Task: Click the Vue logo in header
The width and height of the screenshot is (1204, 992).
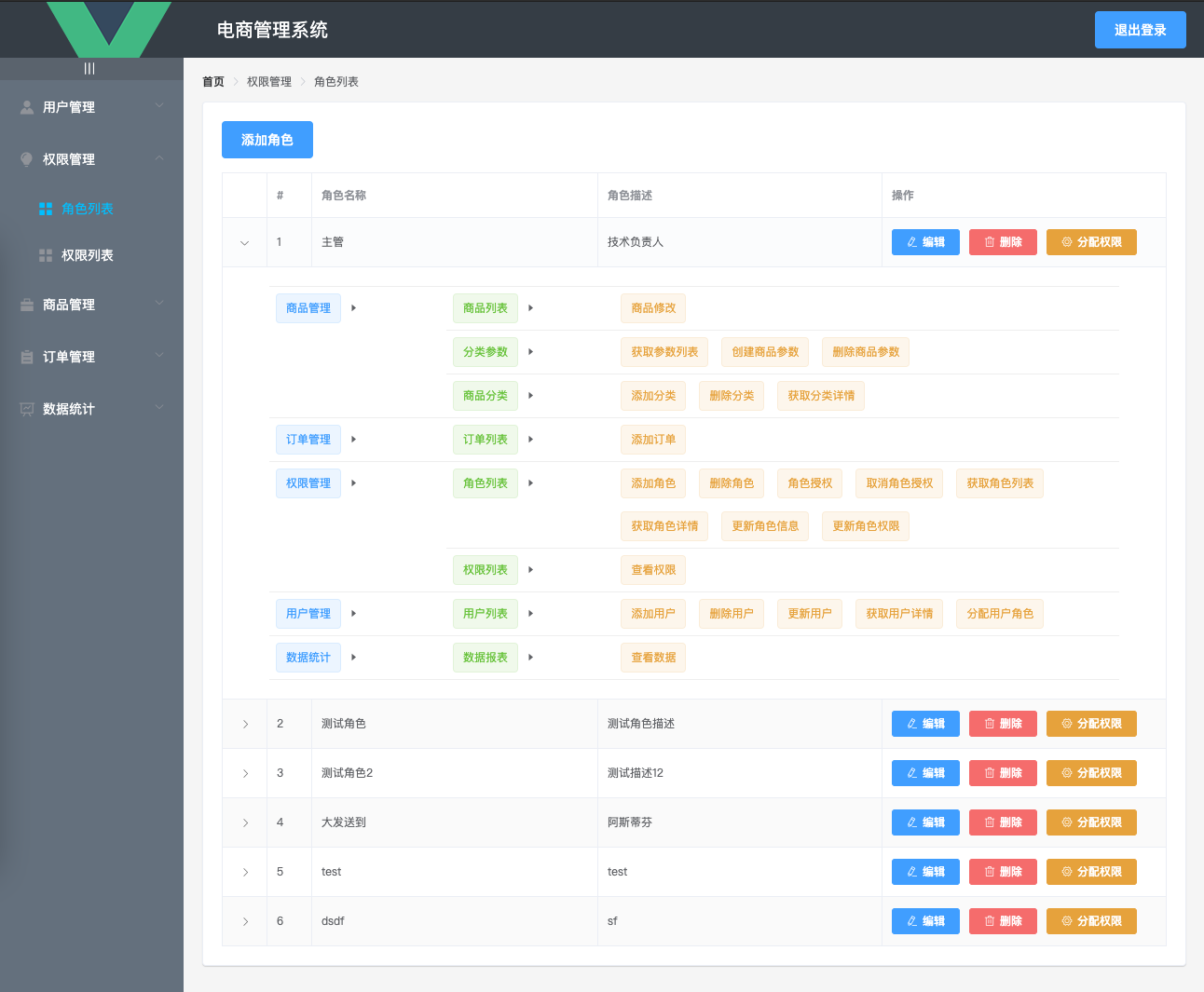Action: (x=109, y=29)
